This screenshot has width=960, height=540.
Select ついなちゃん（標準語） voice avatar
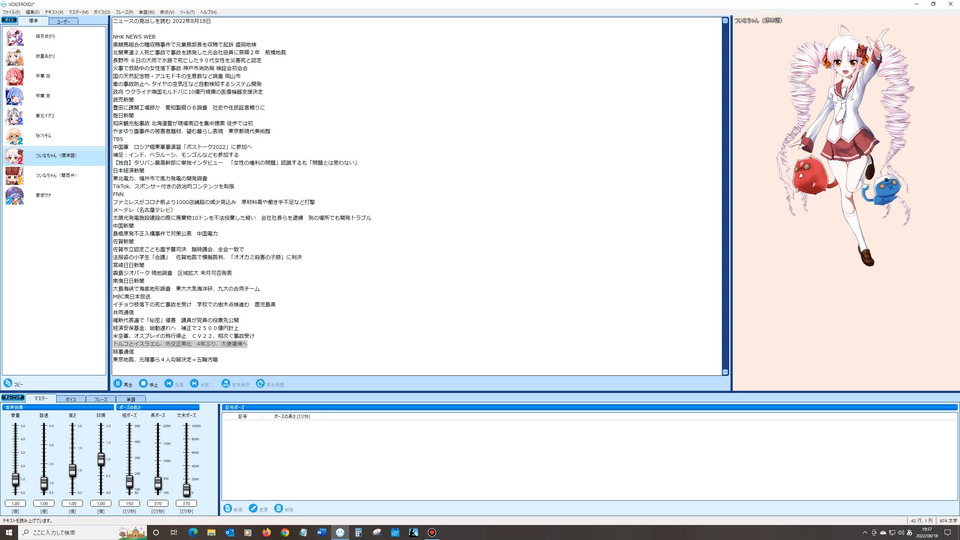click(x=15, y=156)
